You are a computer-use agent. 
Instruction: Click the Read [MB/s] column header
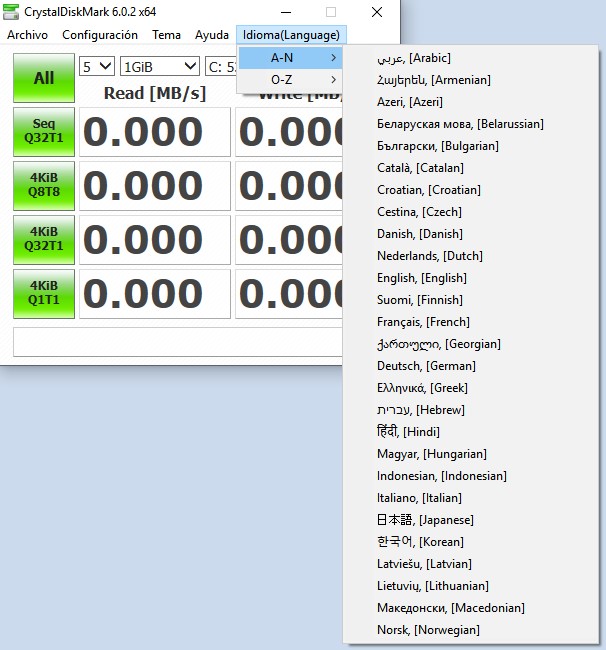[x=155, y=93]
